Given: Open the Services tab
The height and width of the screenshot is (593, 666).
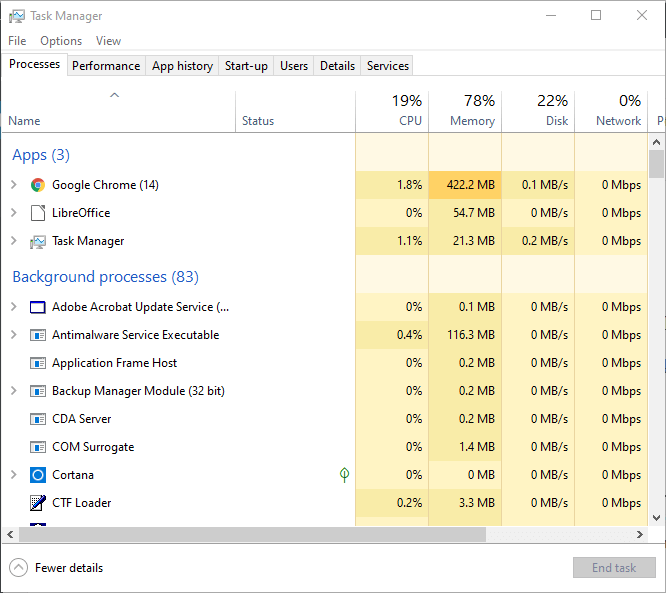Looking at the screenshot, I should point(388,66).
